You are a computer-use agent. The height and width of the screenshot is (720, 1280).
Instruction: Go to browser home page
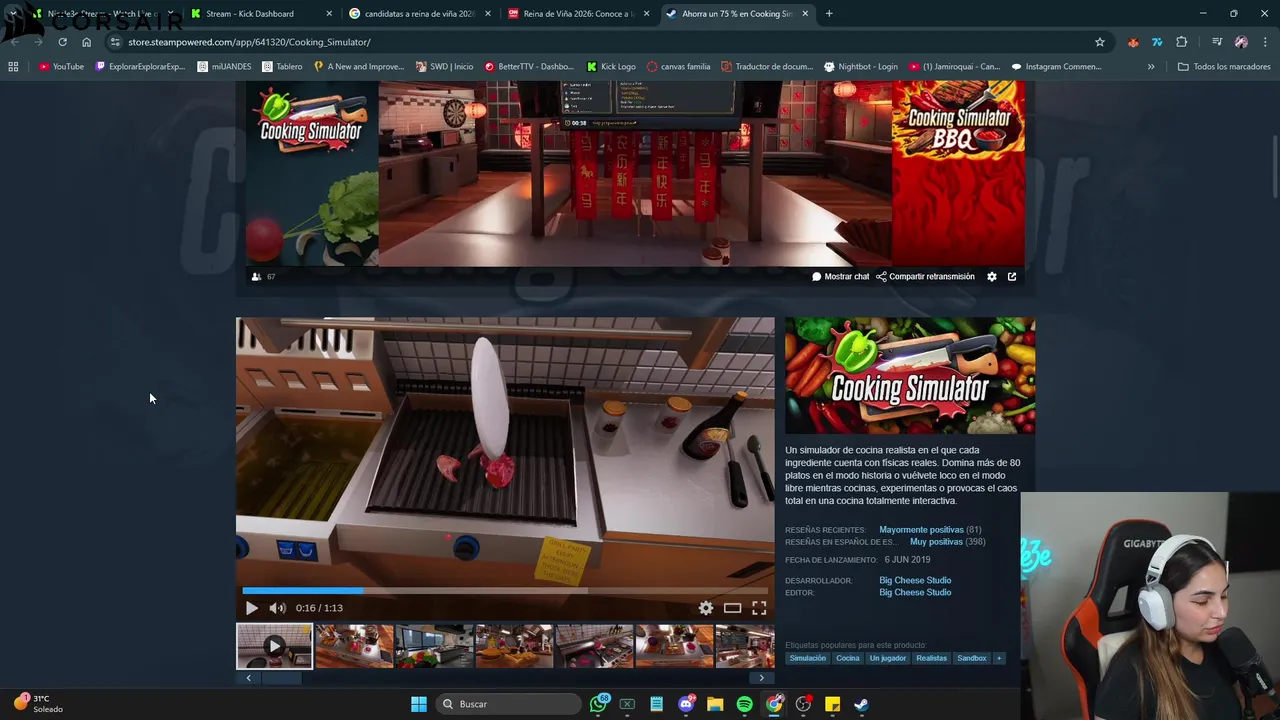[86, 42]
